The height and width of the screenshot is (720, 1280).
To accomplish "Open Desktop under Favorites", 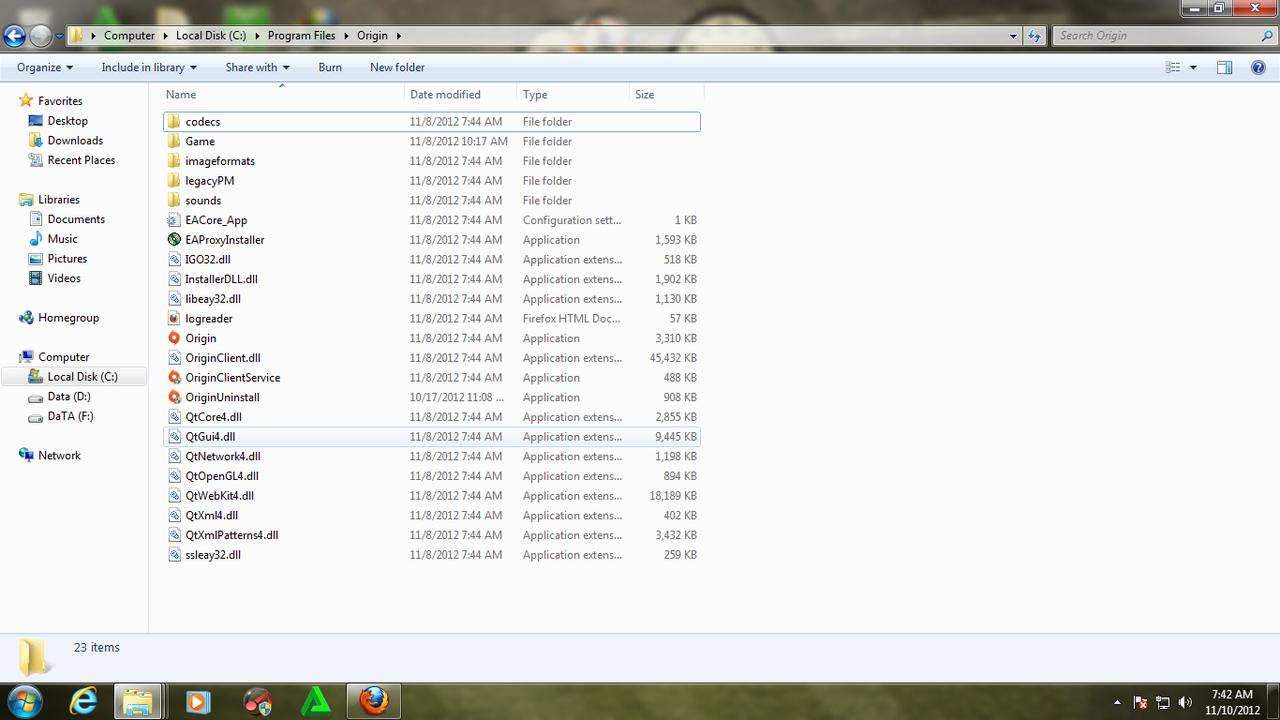I will click(x=67, y=121).
